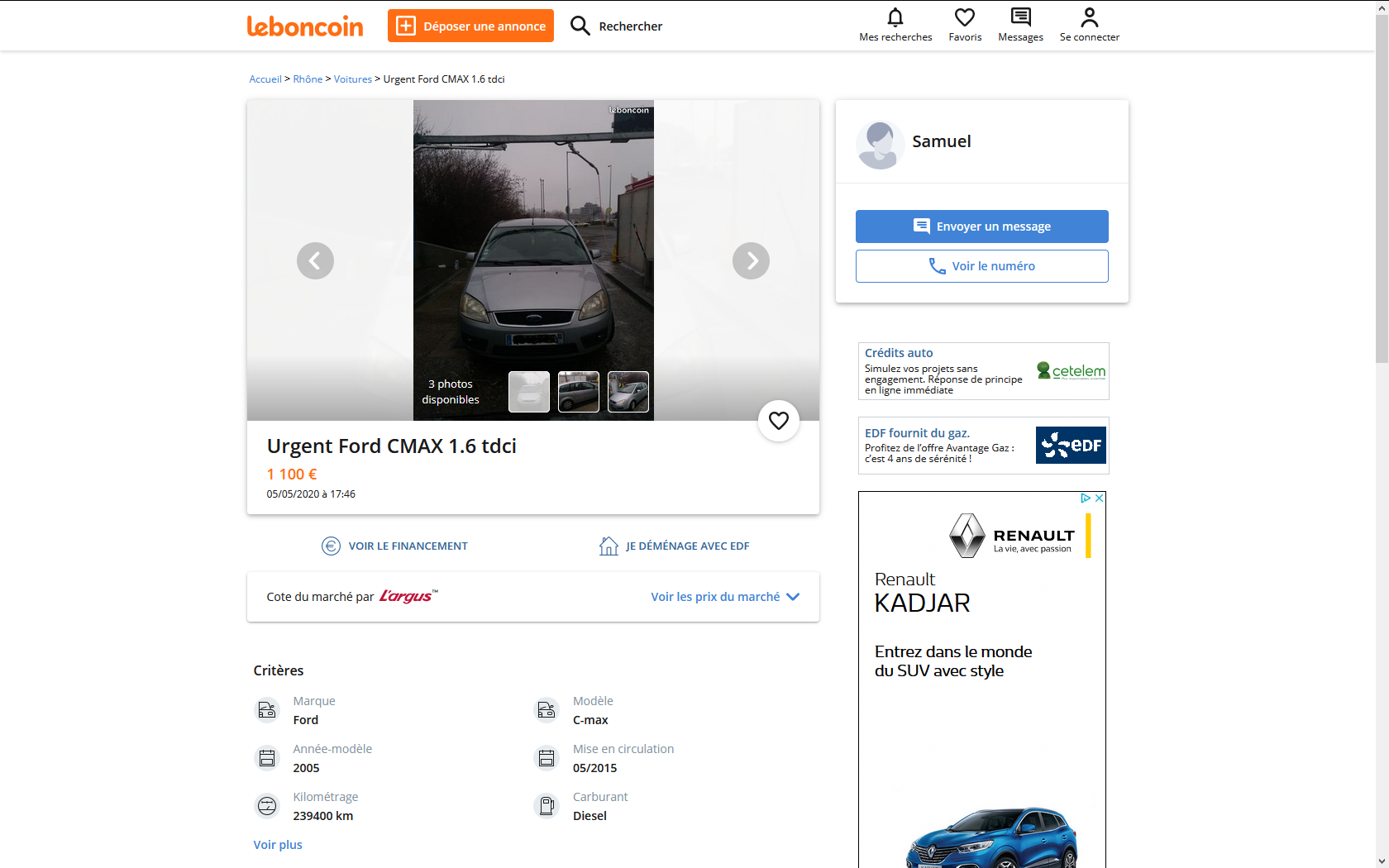Click VOIR LE FINANCEMENT link

(408, 546)
